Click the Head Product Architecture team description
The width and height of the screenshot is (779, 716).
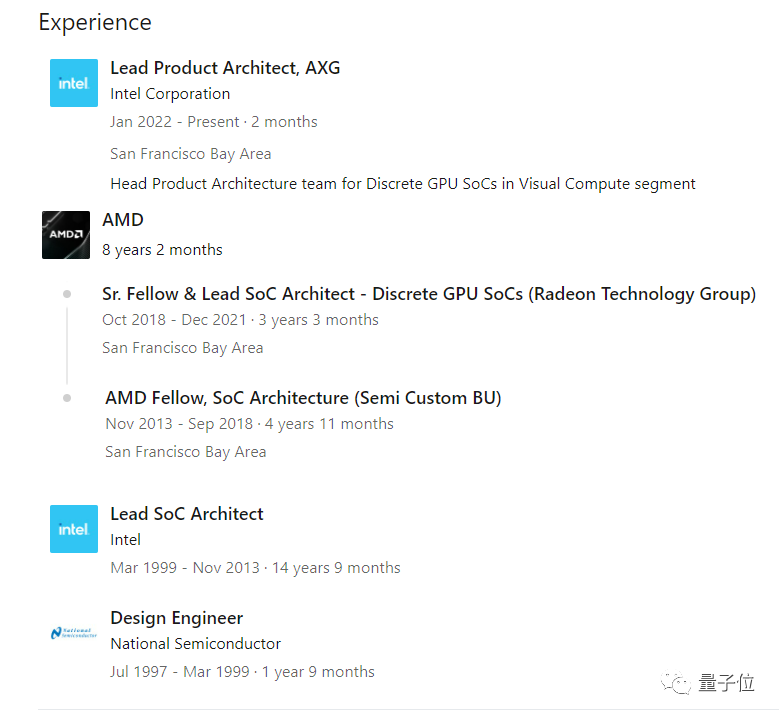point(402,184)
